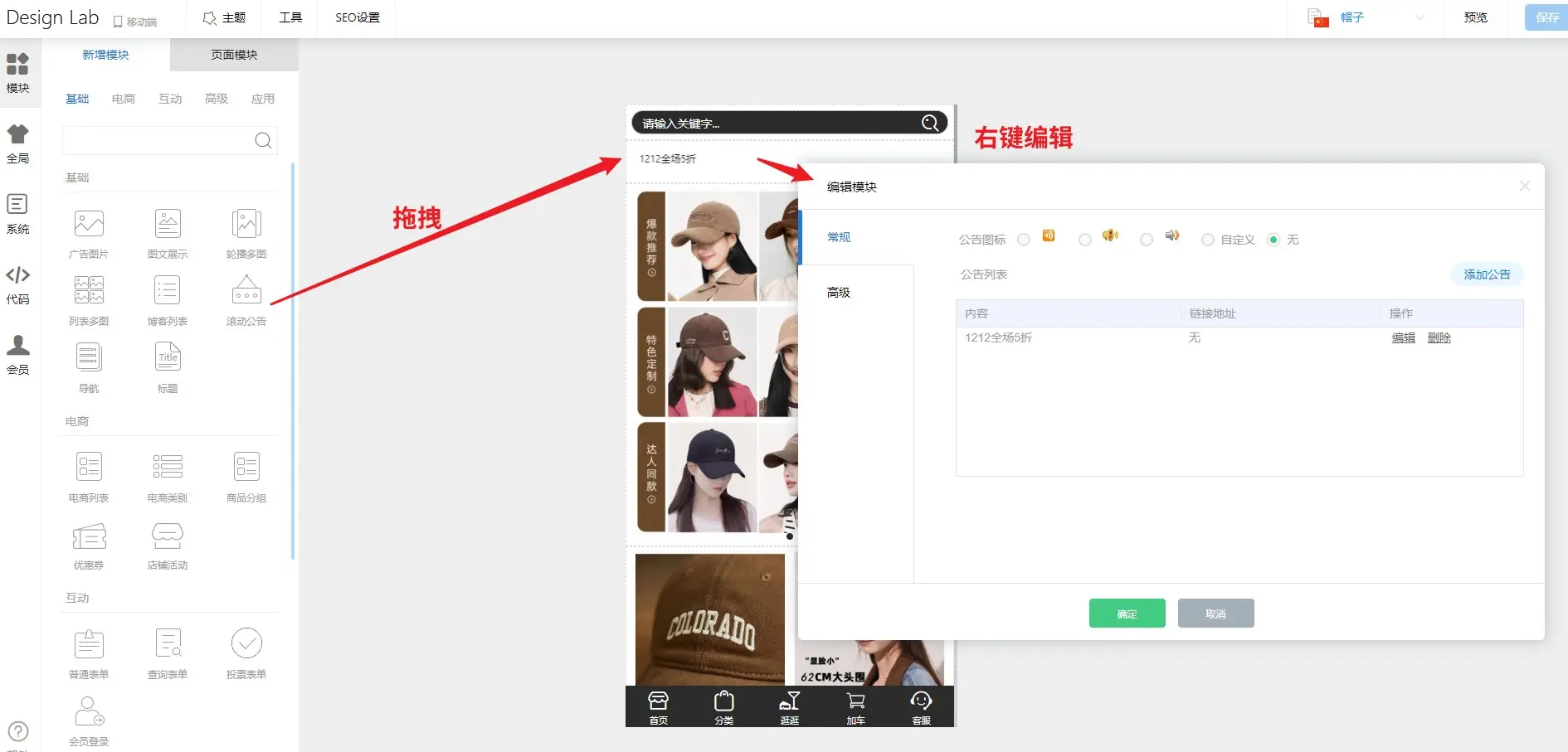Click the 添加公告 button
Screen dimensions: 1568x752
[1487, 274]
